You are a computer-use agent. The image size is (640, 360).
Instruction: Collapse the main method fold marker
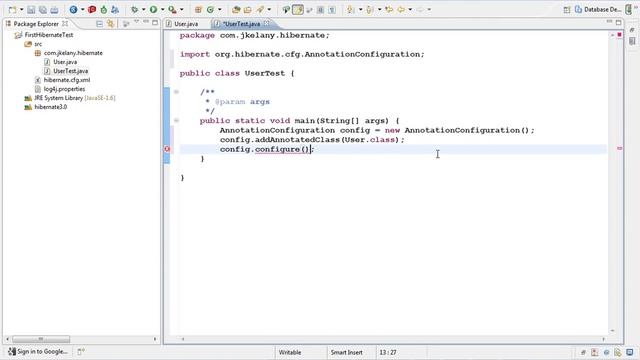176,120
